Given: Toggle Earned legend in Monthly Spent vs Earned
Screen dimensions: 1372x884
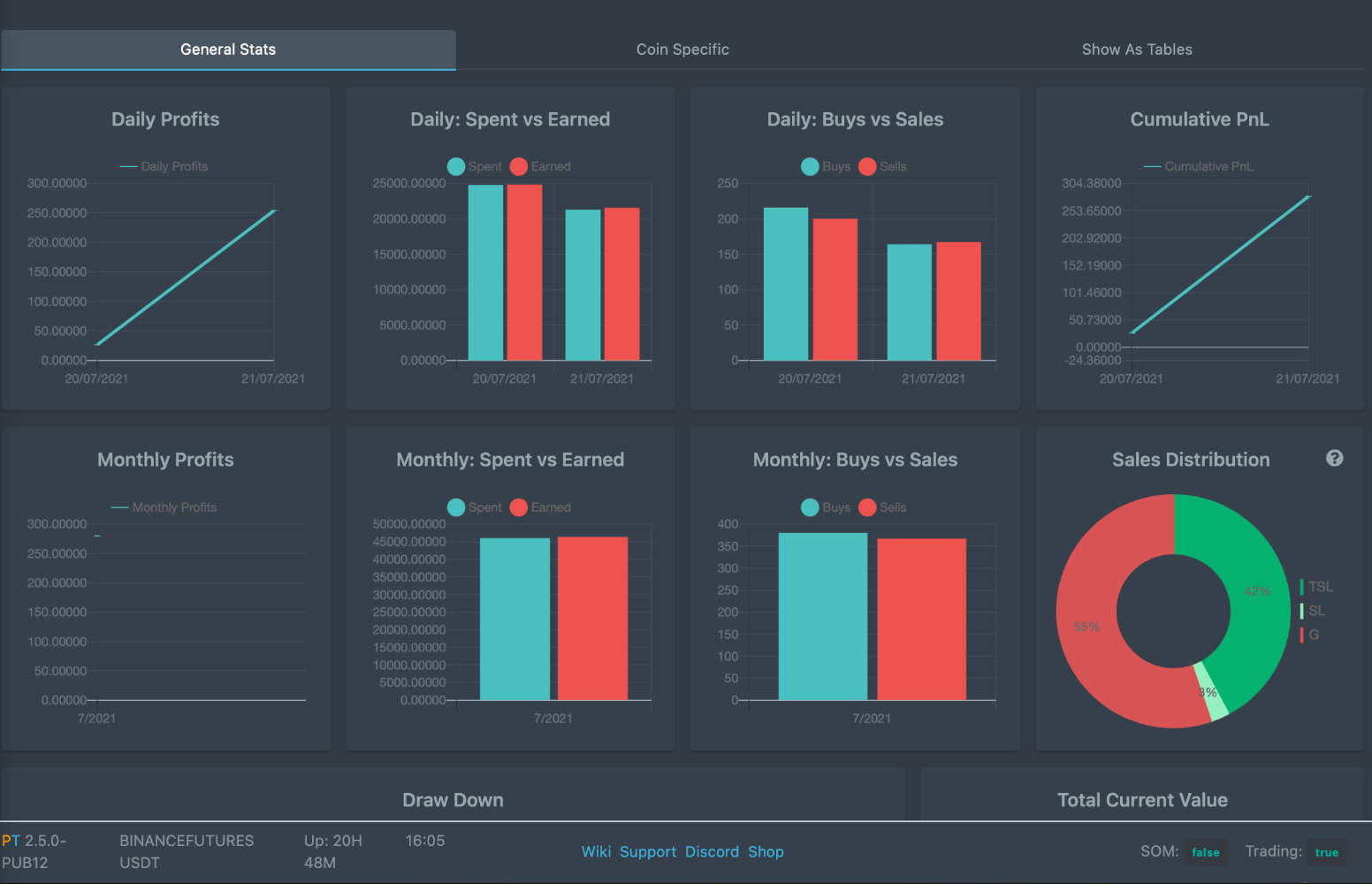Looking at the screenshot, I should tap(540, 507).
